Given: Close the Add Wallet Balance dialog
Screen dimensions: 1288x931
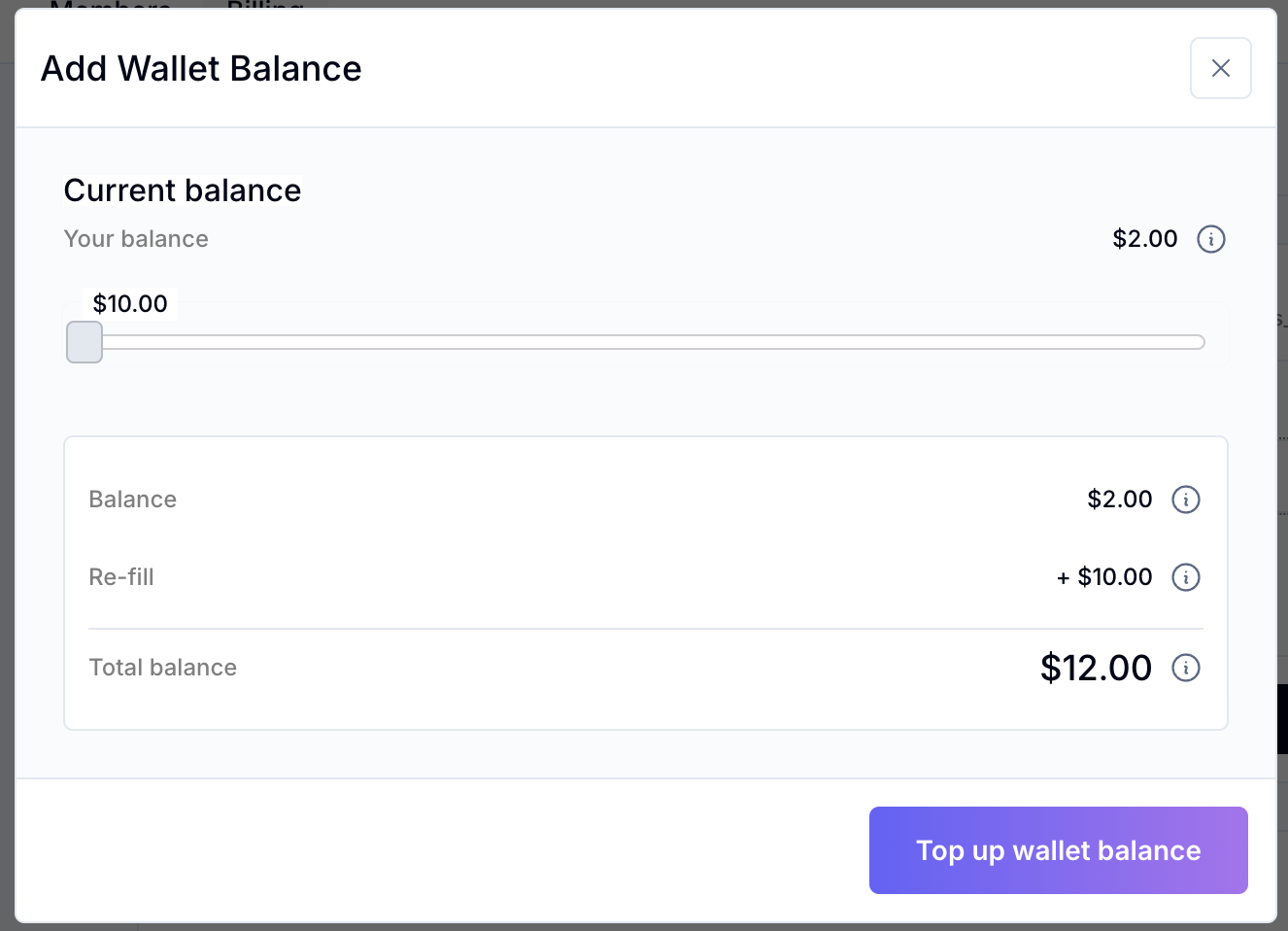Looking at the screenshot, I should [1220, 68].
